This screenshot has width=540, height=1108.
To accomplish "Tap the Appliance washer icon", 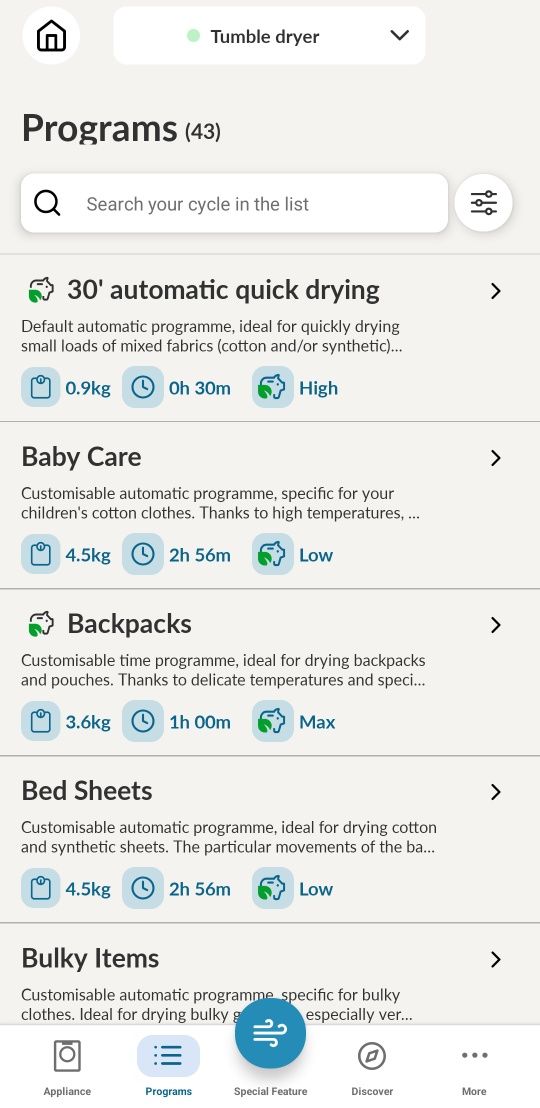I will pos(67,1056).
